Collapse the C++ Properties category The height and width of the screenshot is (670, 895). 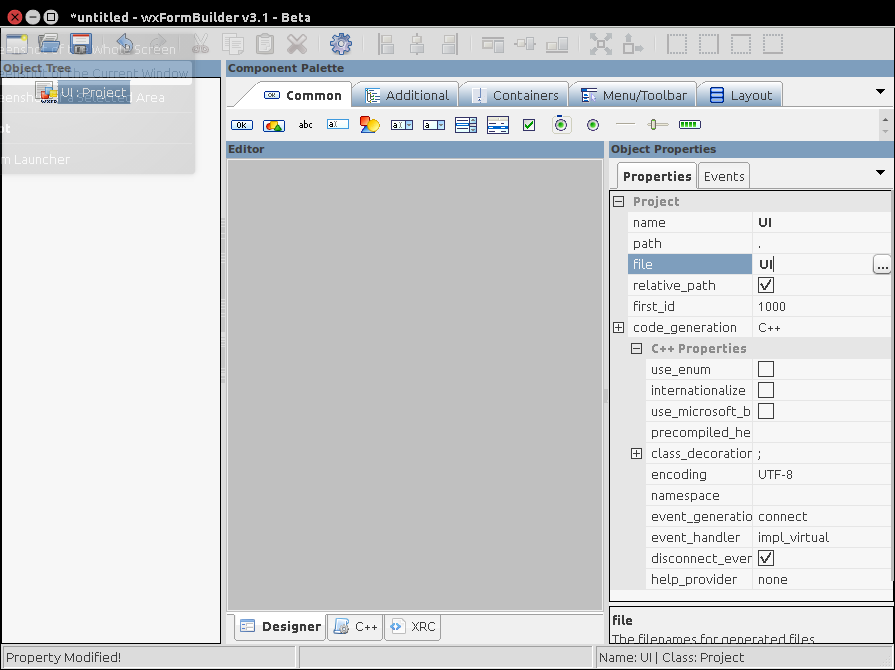click(636, 349)
